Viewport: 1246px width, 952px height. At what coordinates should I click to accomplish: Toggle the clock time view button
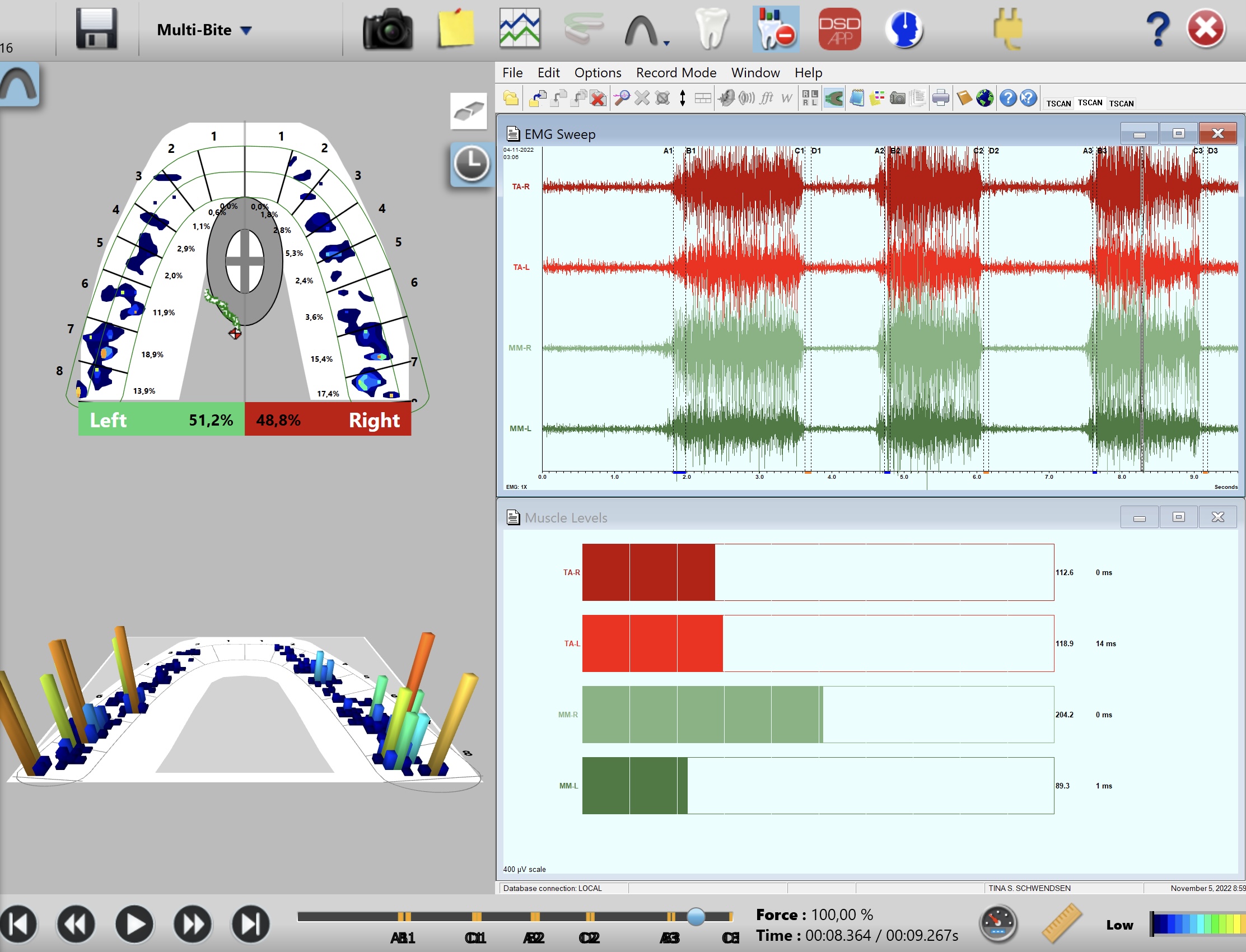click(x=471, y=164)
